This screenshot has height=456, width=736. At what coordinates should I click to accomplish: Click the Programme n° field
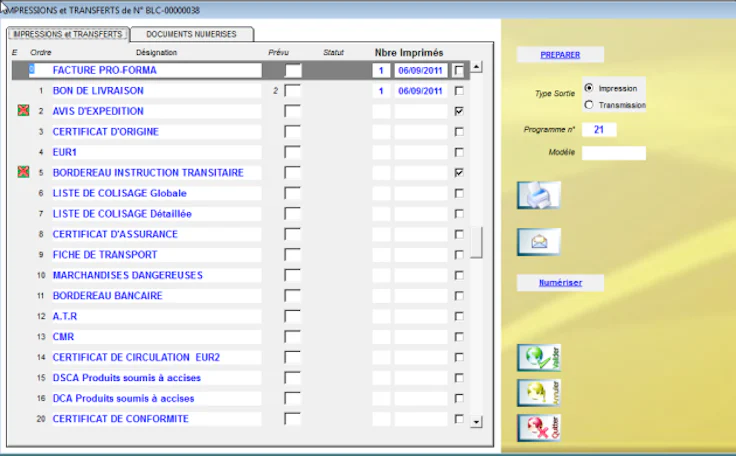599,129
